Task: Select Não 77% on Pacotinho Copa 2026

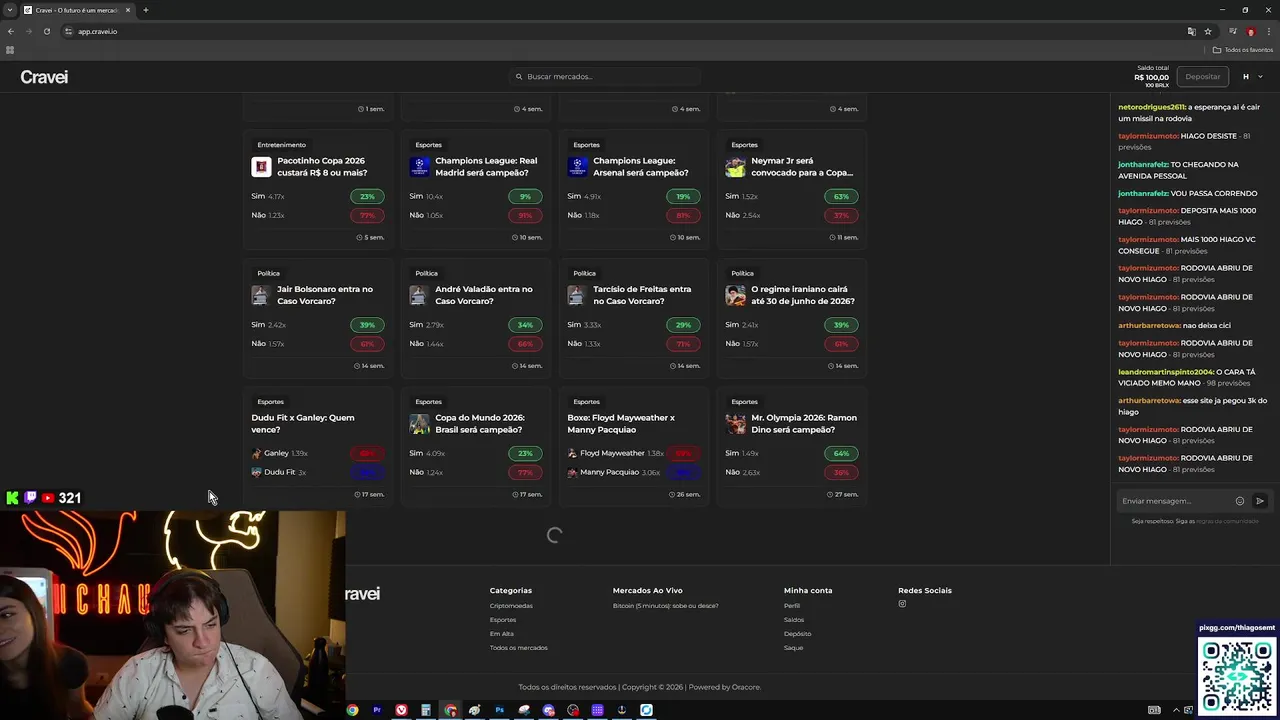Action: 367,215
